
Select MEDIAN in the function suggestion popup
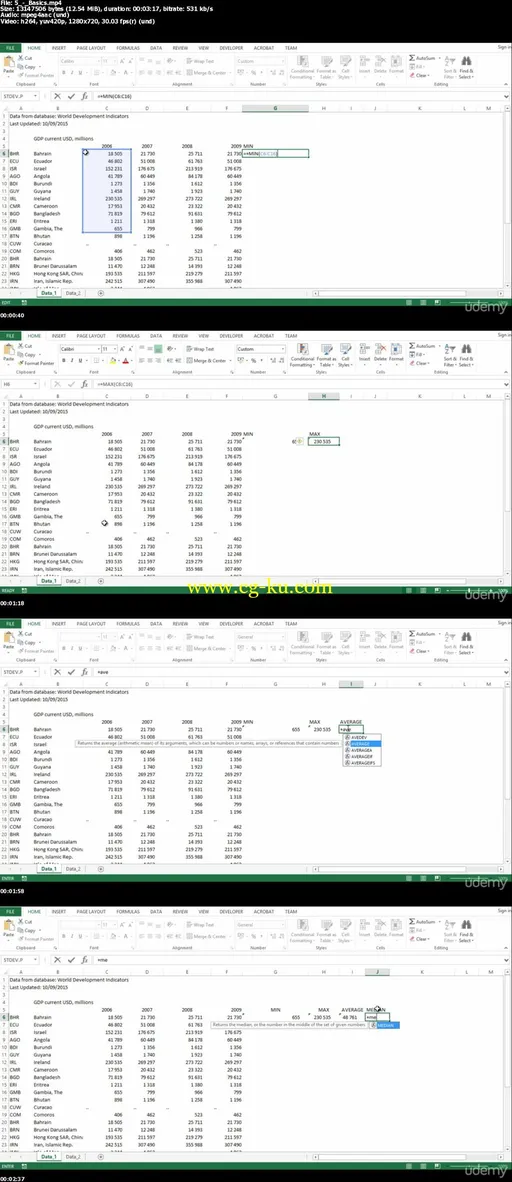point(386,1025)
